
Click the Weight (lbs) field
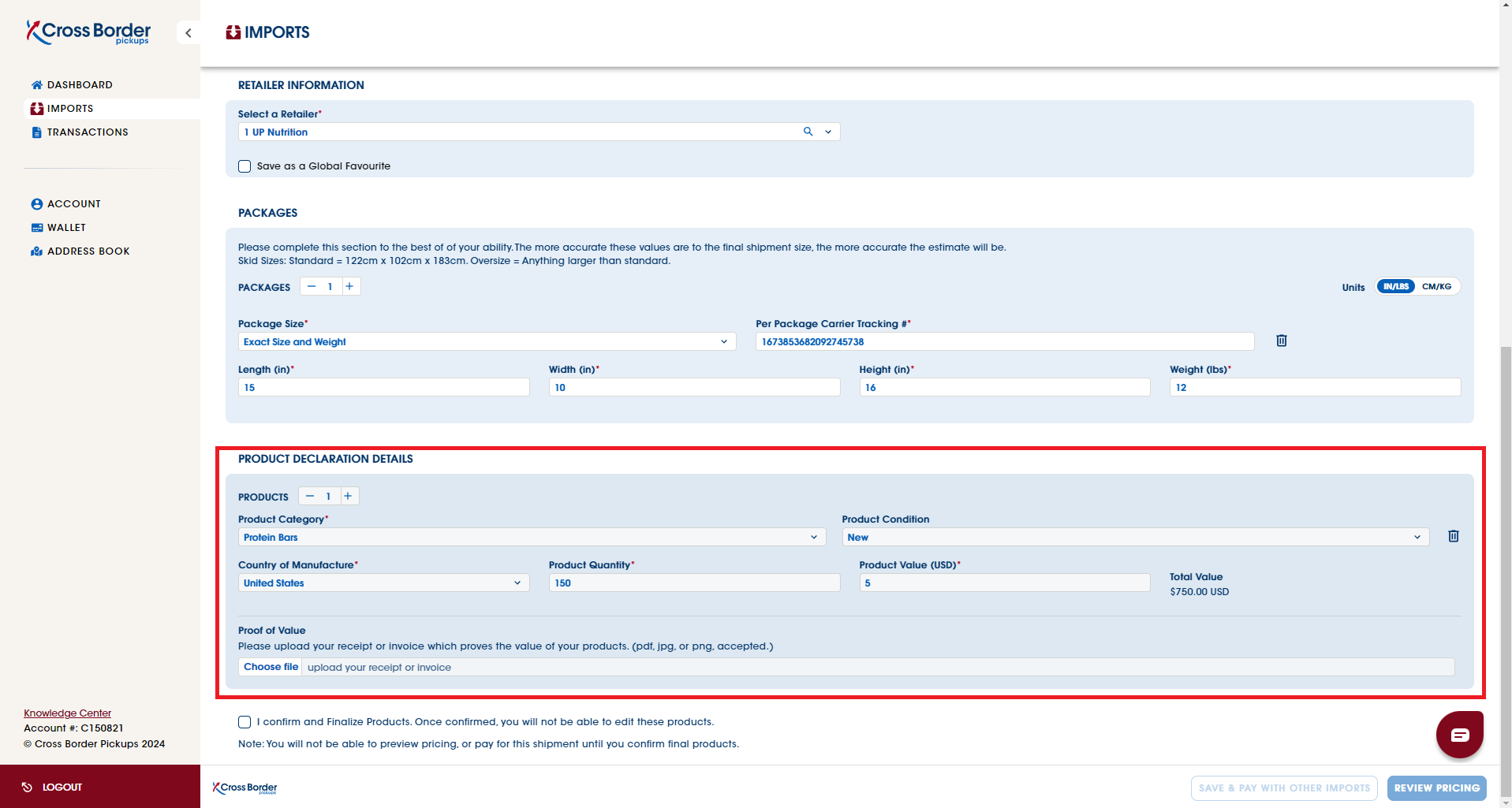(1315, 387)
